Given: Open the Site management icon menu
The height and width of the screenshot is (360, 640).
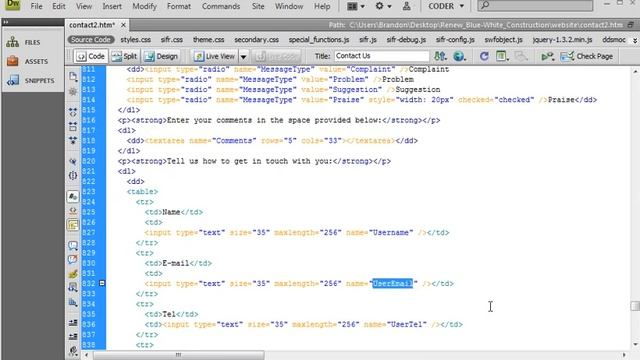Looking at the screenshot, I should (407, 6).
